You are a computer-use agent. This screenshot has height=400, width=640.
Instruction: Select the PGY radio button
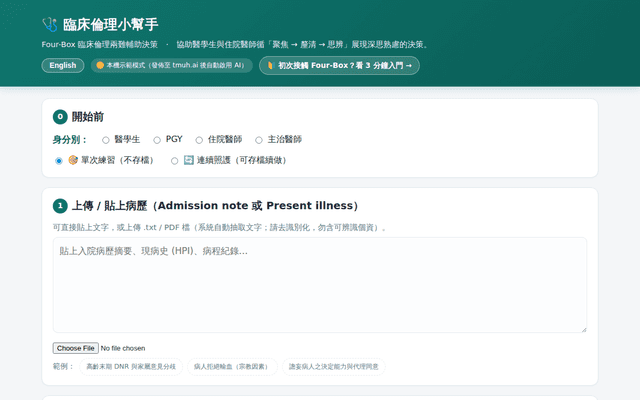157,140
